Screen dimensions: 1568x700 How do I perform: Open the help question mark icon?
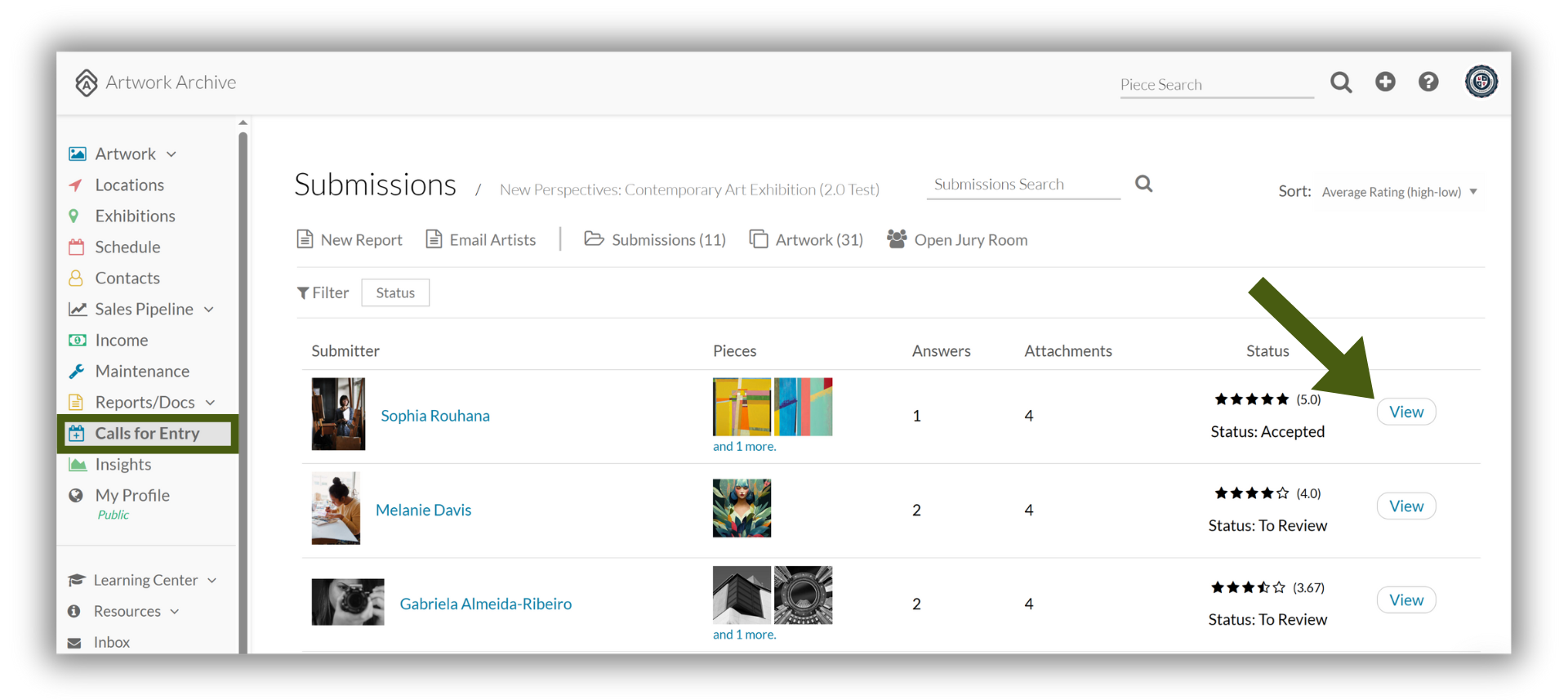pos(1428,82)
